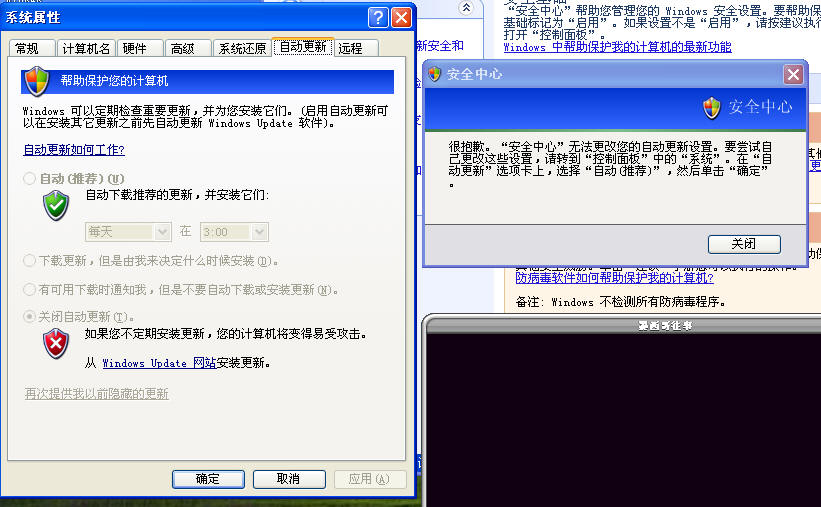Click the 取消 button

point(289,479)
